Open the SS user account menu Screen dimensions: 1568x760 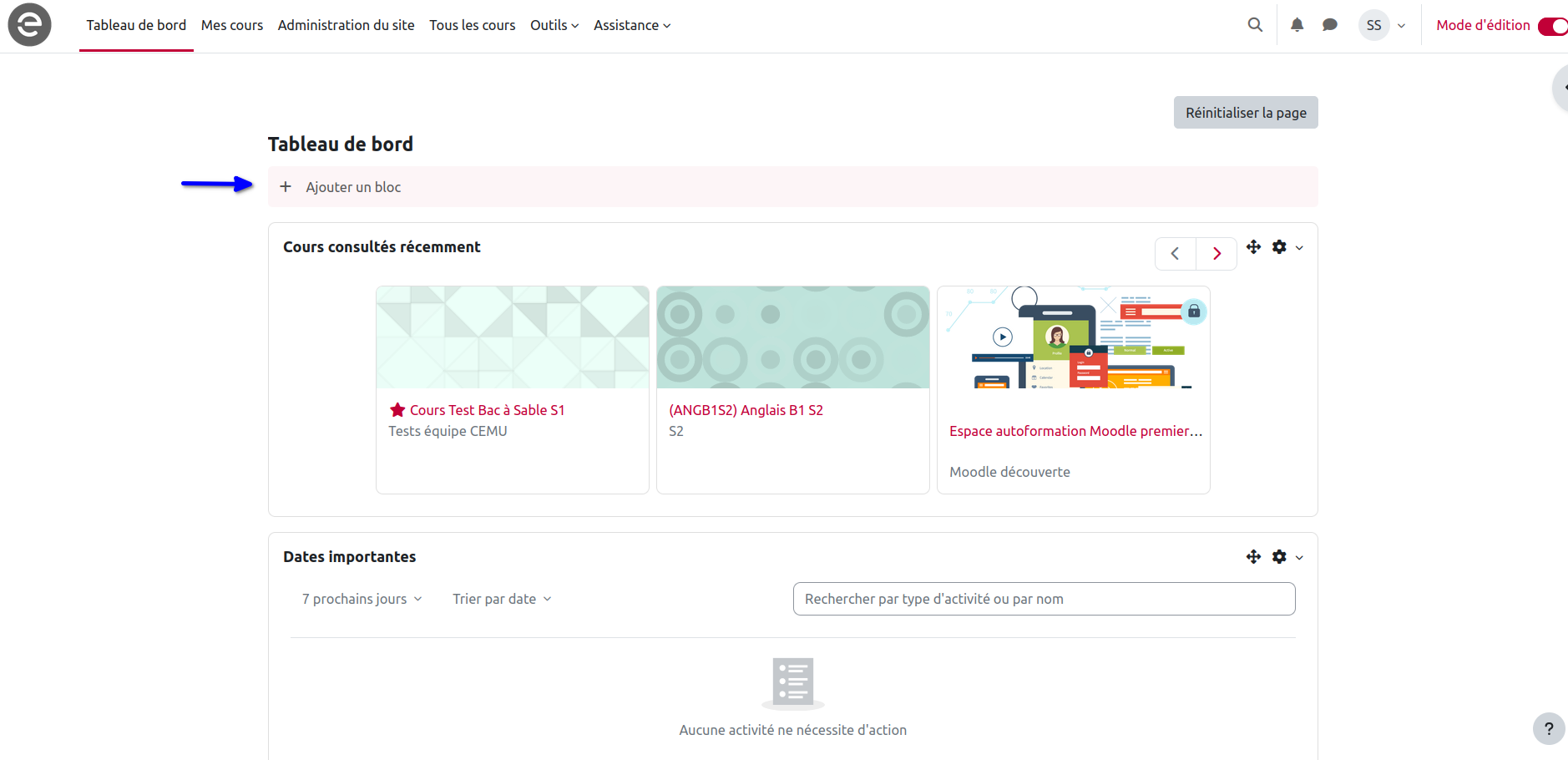click(x=1383, y=25)
